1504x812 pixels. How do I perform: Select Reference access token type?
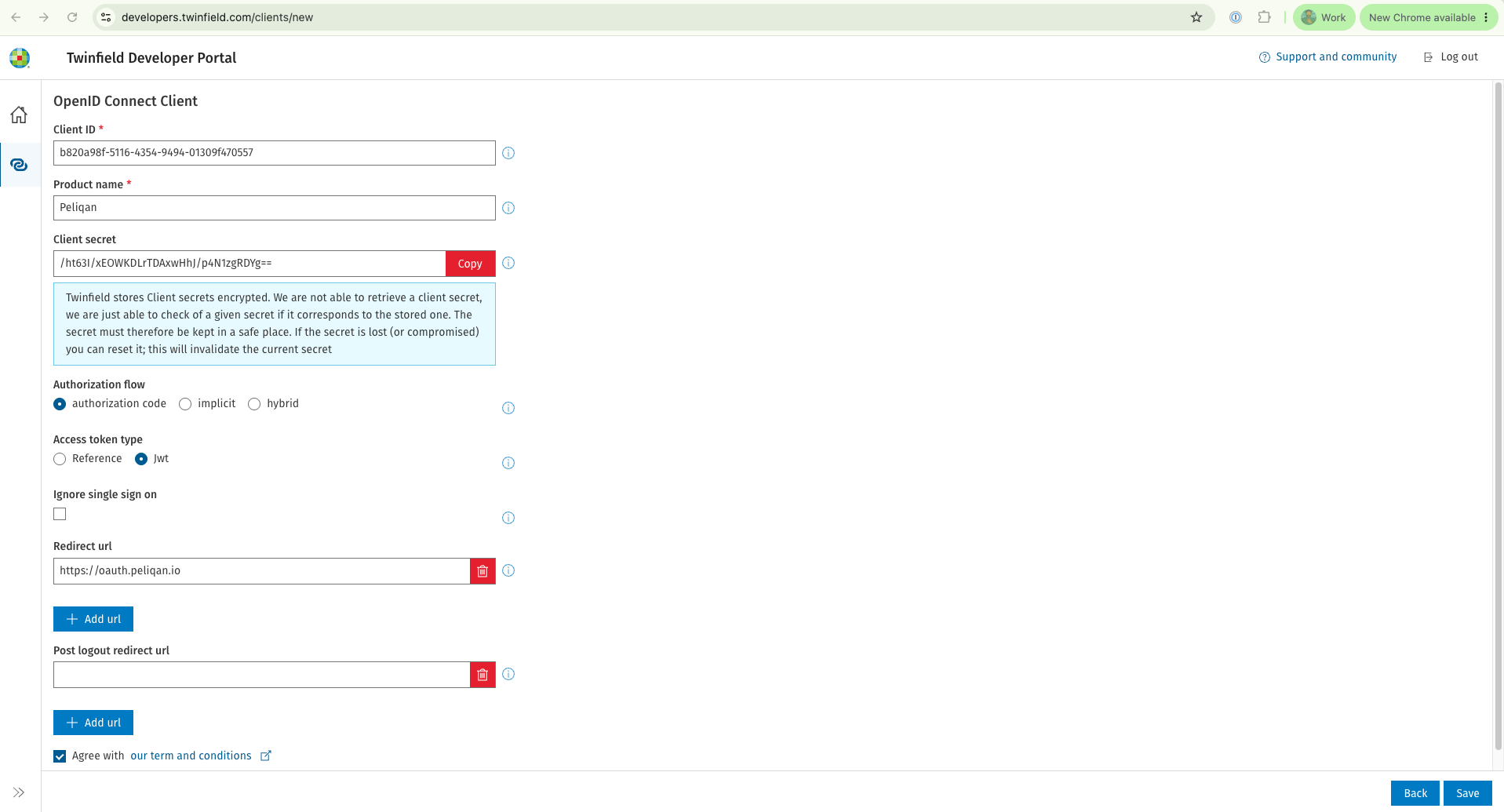point(60,459)
